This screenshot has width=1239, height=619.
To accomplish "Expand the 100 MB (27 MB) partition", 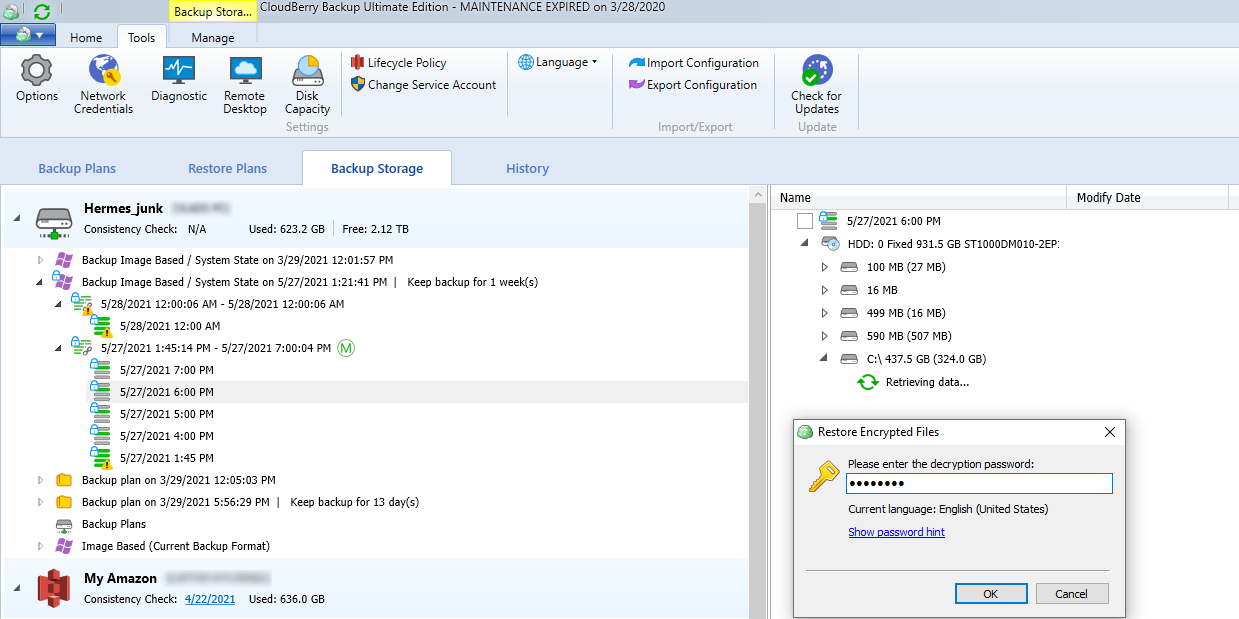I will click(824, 267).
